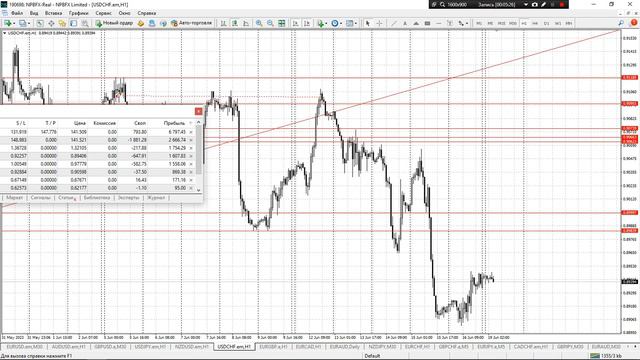Expand the Periods clock dropdown arrow
The image size is (640, 360).
[x=341, y=23]
